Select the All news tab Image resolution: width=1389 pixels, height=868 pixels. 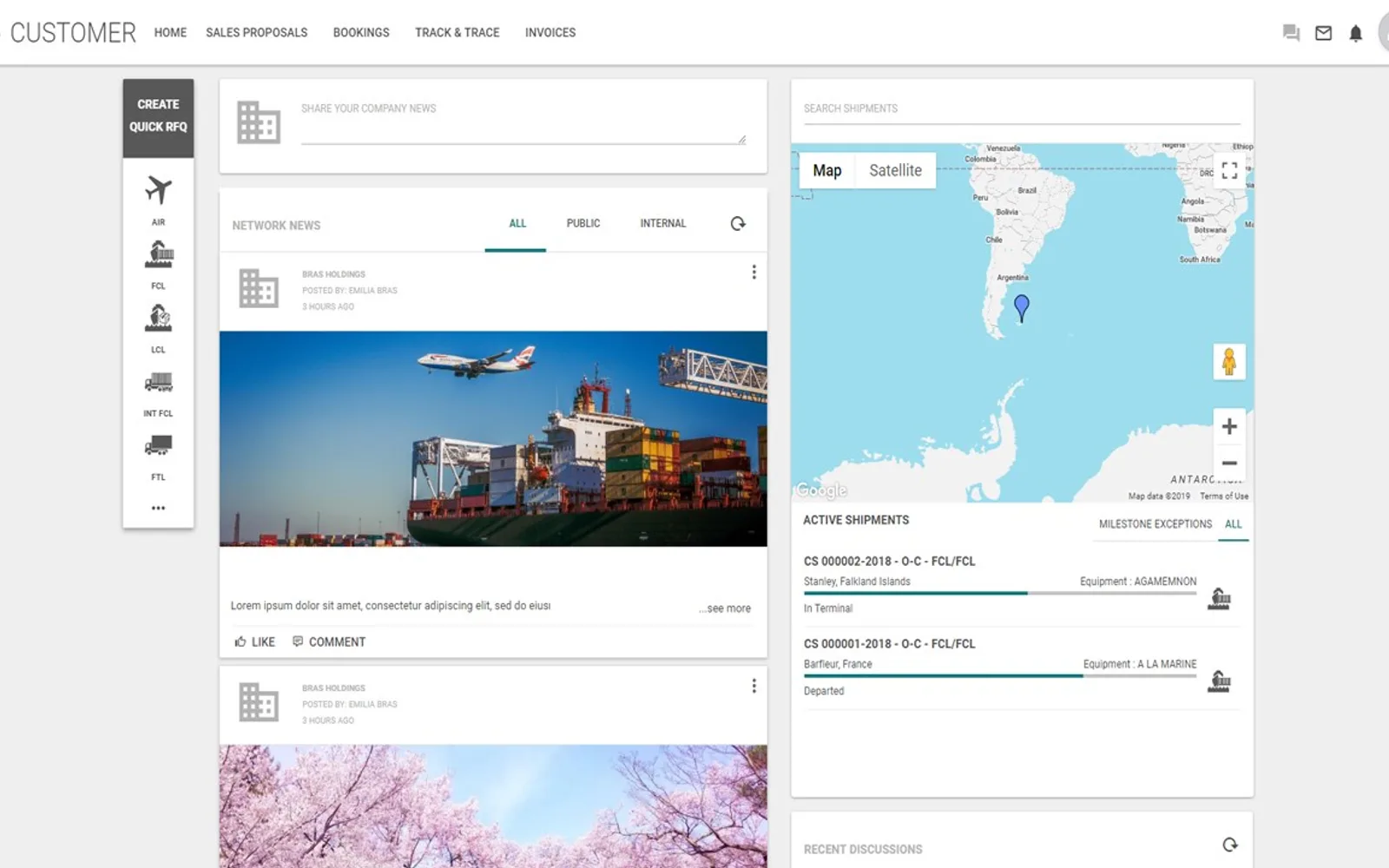click(x=517, y=223)
